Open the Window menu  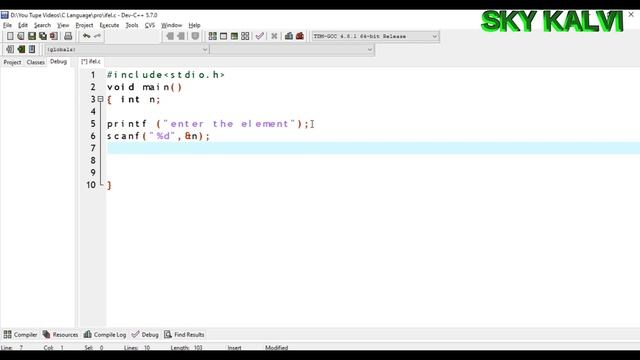(171, 25)
